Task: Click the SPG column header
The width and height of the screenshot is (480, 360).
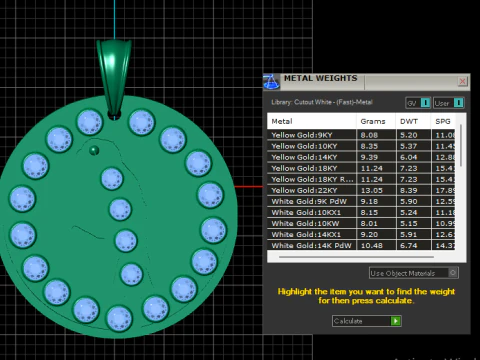Action: coord(443,121)
